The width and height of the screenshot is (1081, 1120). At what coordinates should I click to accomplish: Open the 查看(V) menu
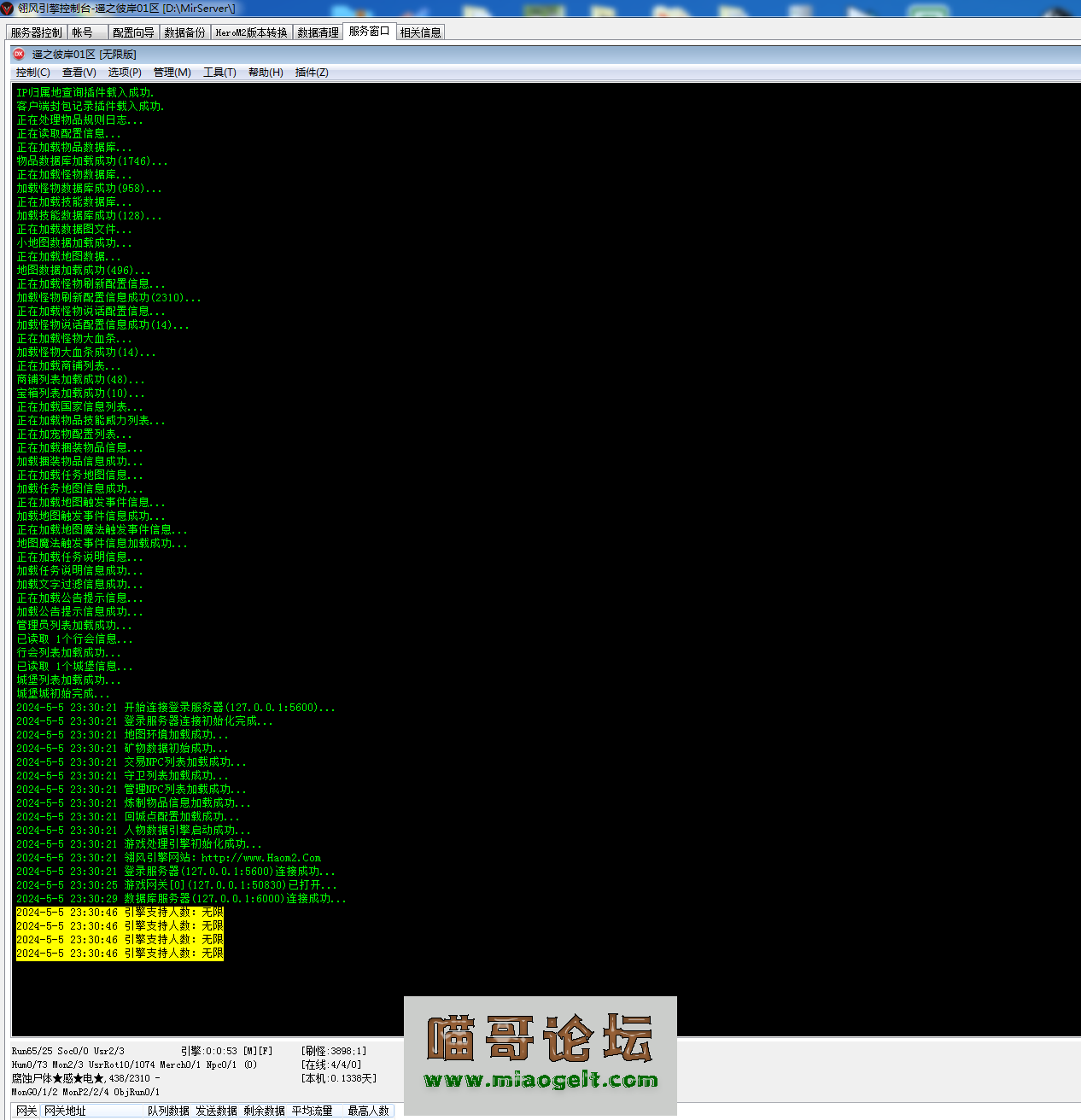[79, 73]
